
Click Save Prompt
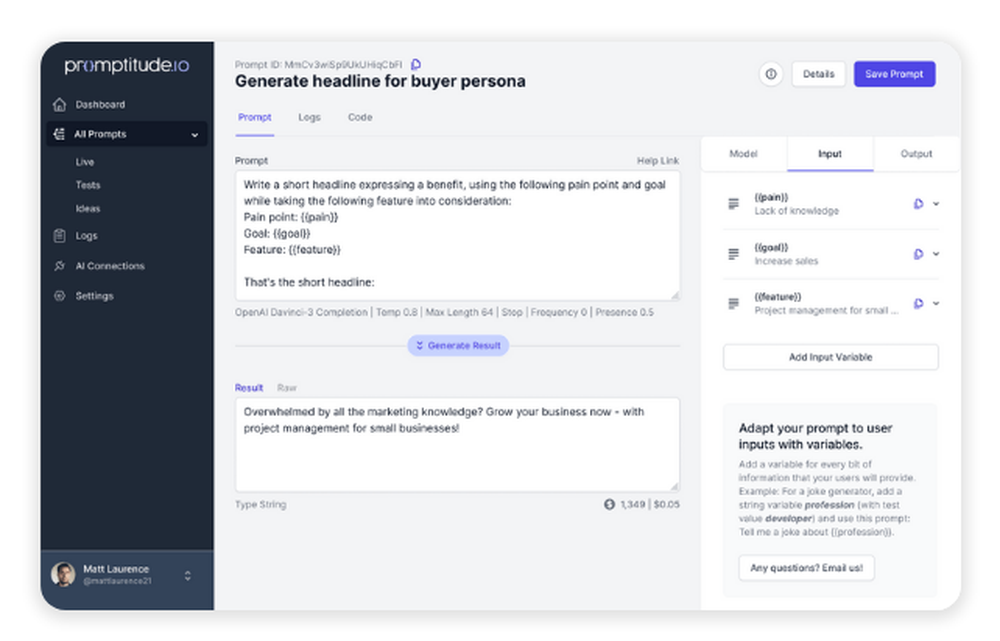coord(894,74)
